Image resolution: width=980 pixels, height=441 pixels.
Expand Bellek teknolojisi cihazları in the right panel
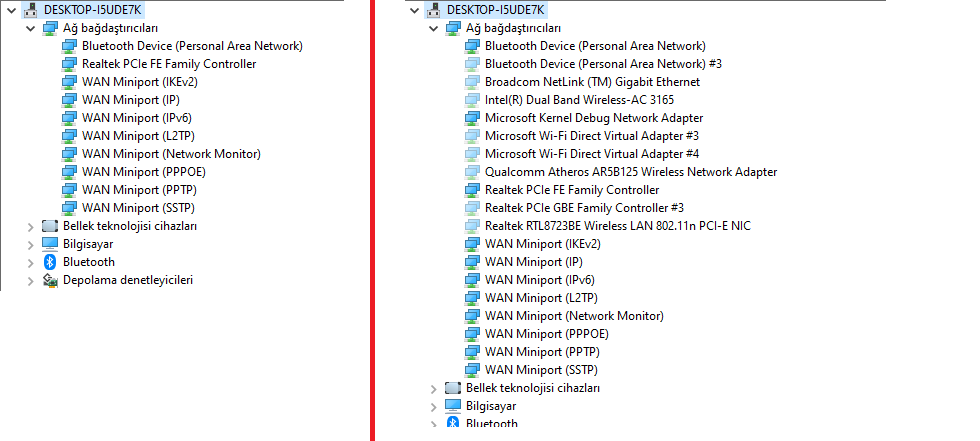[x=434, y=388]
